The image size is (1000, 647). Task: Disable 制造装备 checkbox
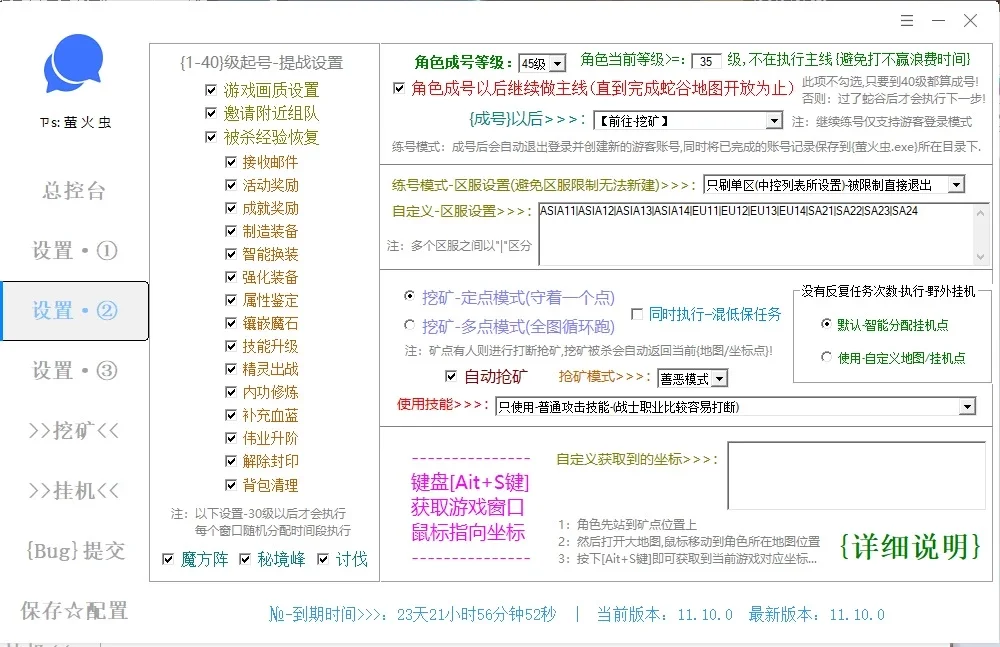point(231,231)
